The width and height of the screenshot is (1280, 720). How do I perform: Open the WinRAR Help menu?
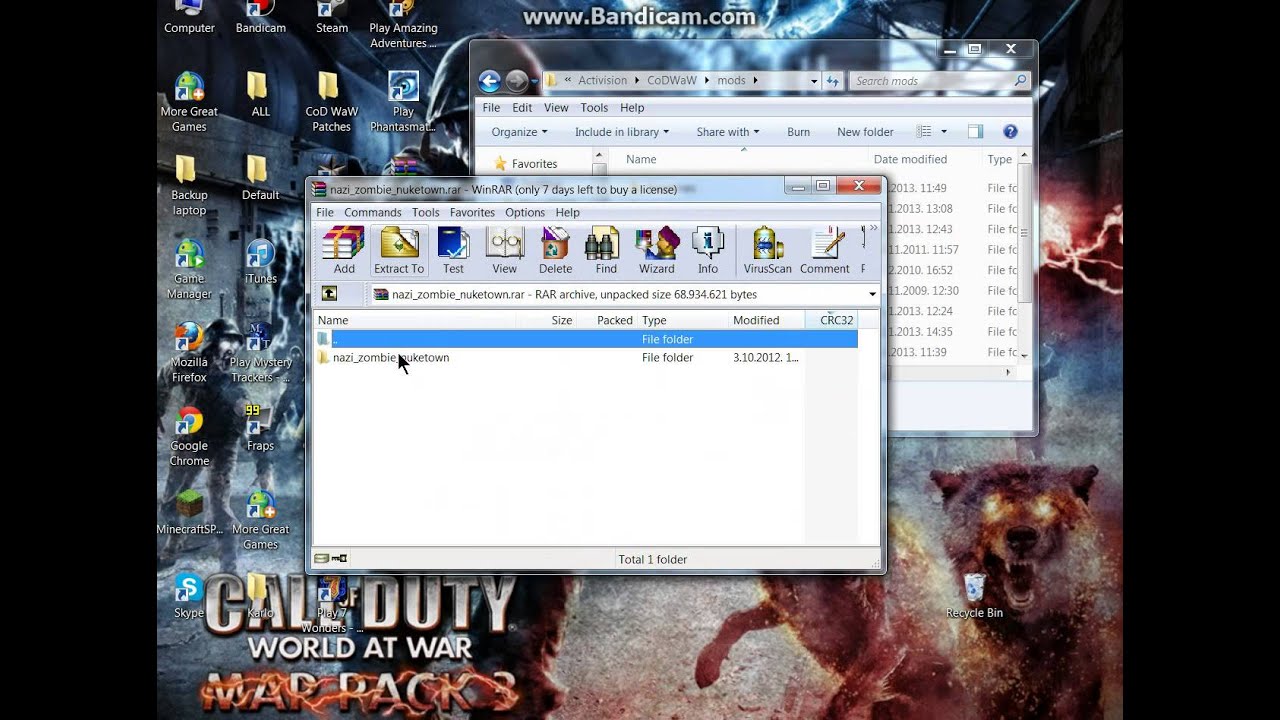[x=567, y=212]
